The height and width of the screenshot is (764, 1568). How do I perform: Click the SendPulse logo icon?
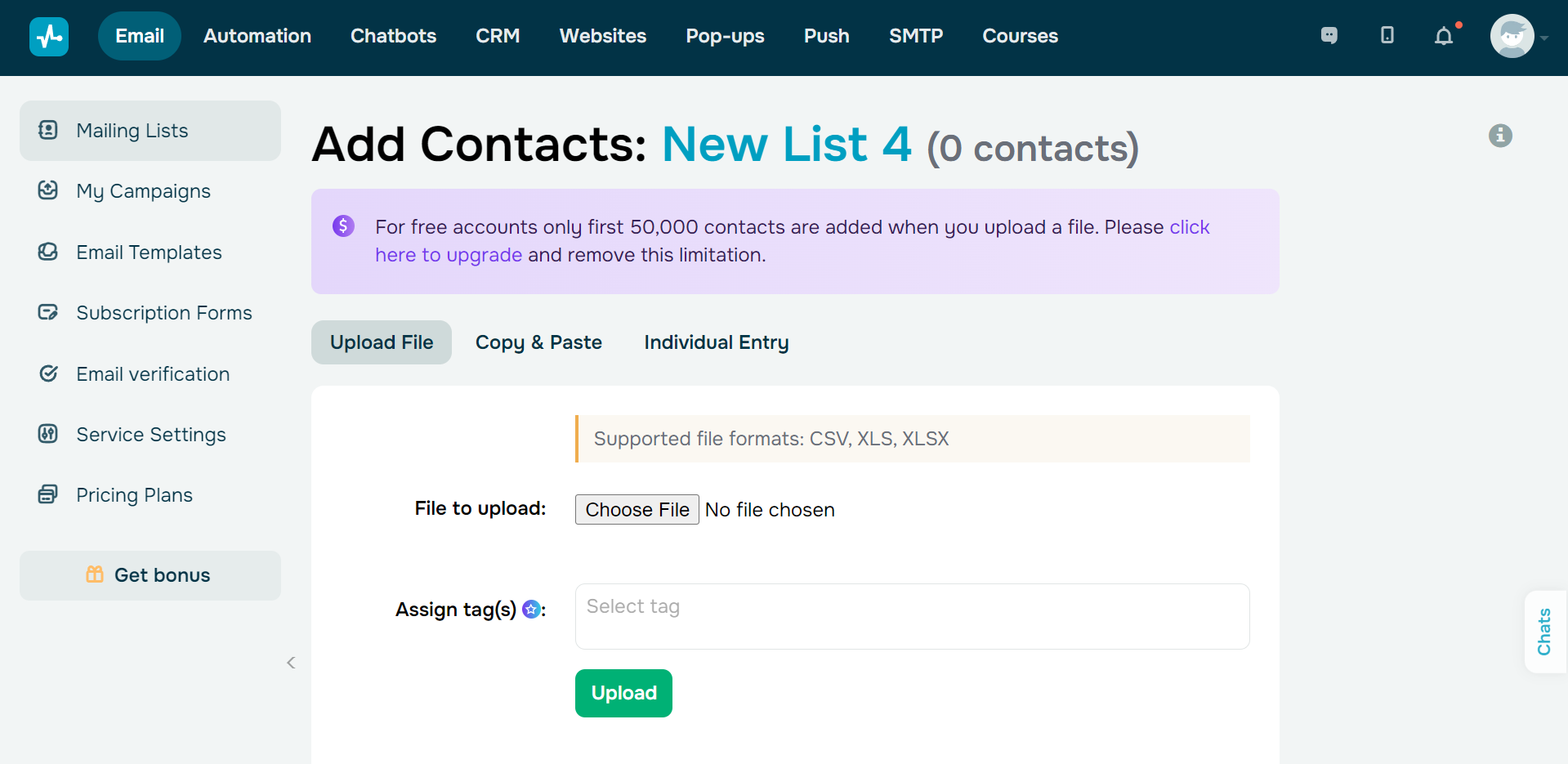[49, 36]
